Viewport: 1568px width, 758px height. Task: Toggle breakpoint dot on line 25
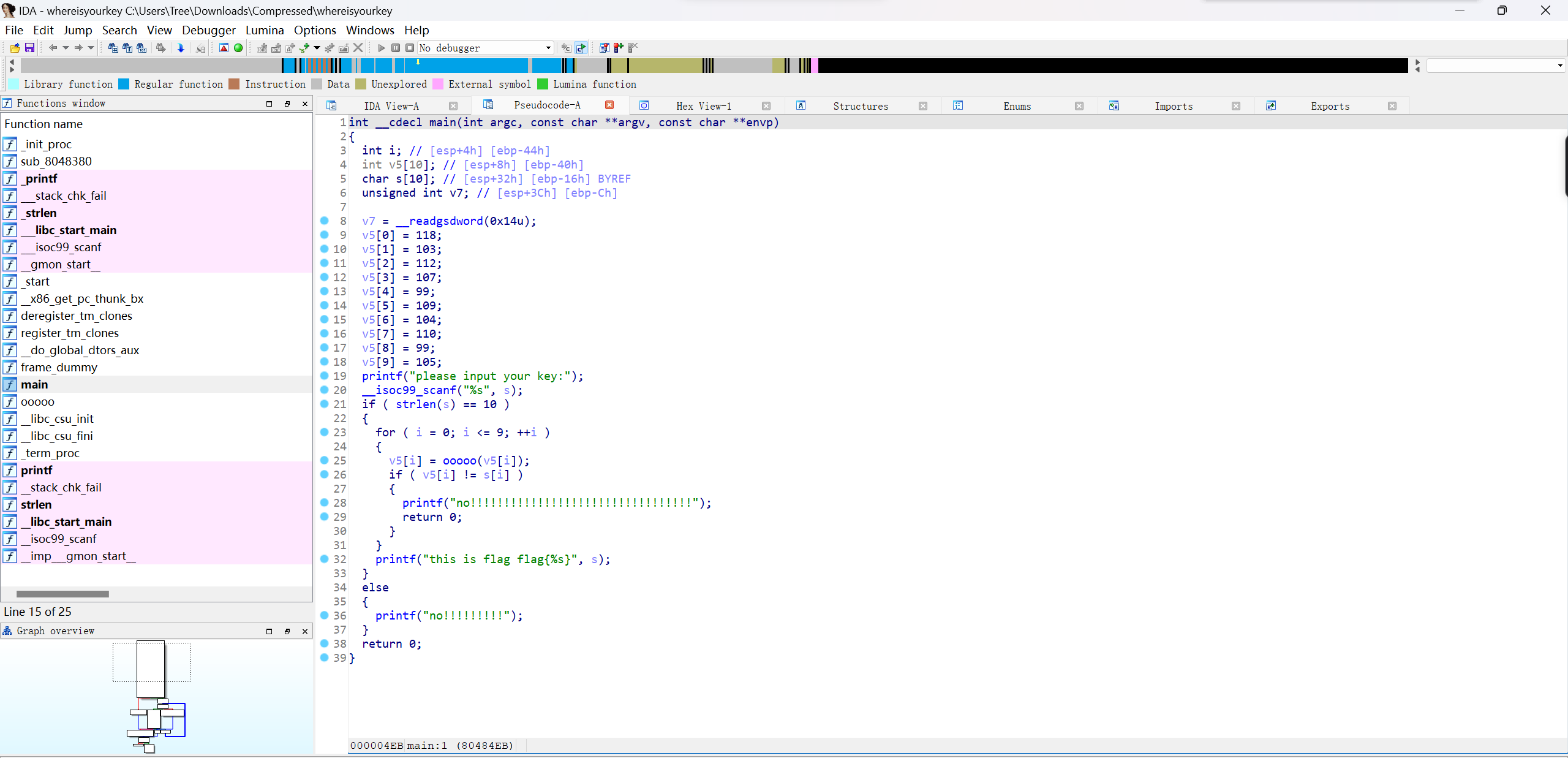click(x=325, y=460)
